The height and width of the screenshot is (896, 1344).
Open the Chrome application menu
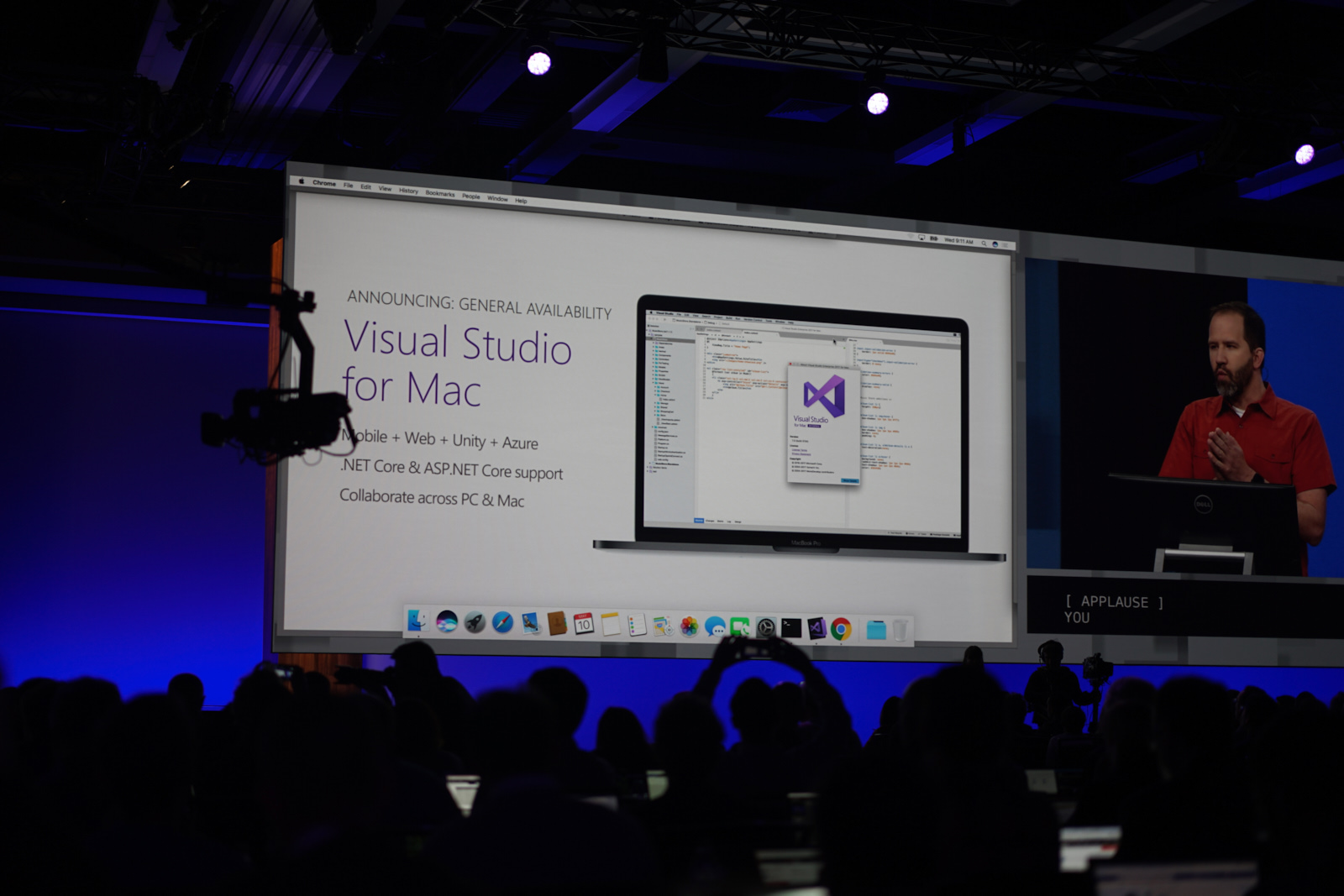(324, 183)
